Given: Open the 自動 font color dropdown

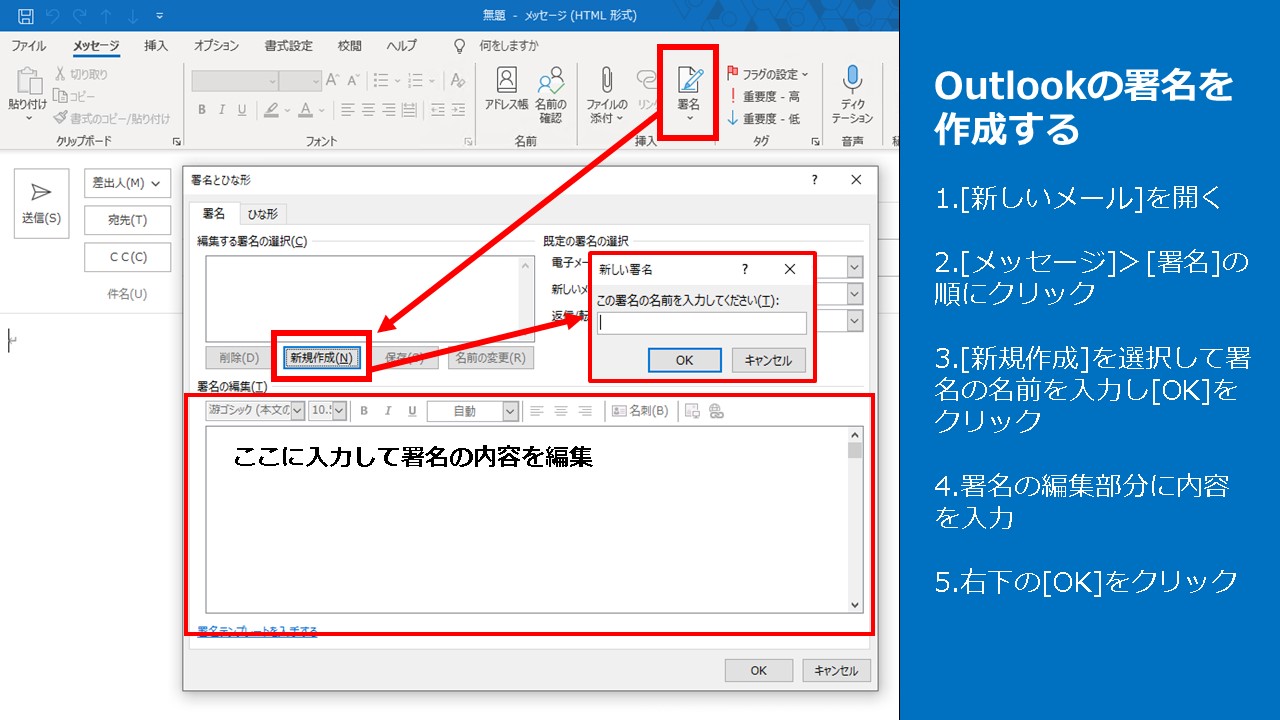Looking at the screenshot, I should click(511, 411).
